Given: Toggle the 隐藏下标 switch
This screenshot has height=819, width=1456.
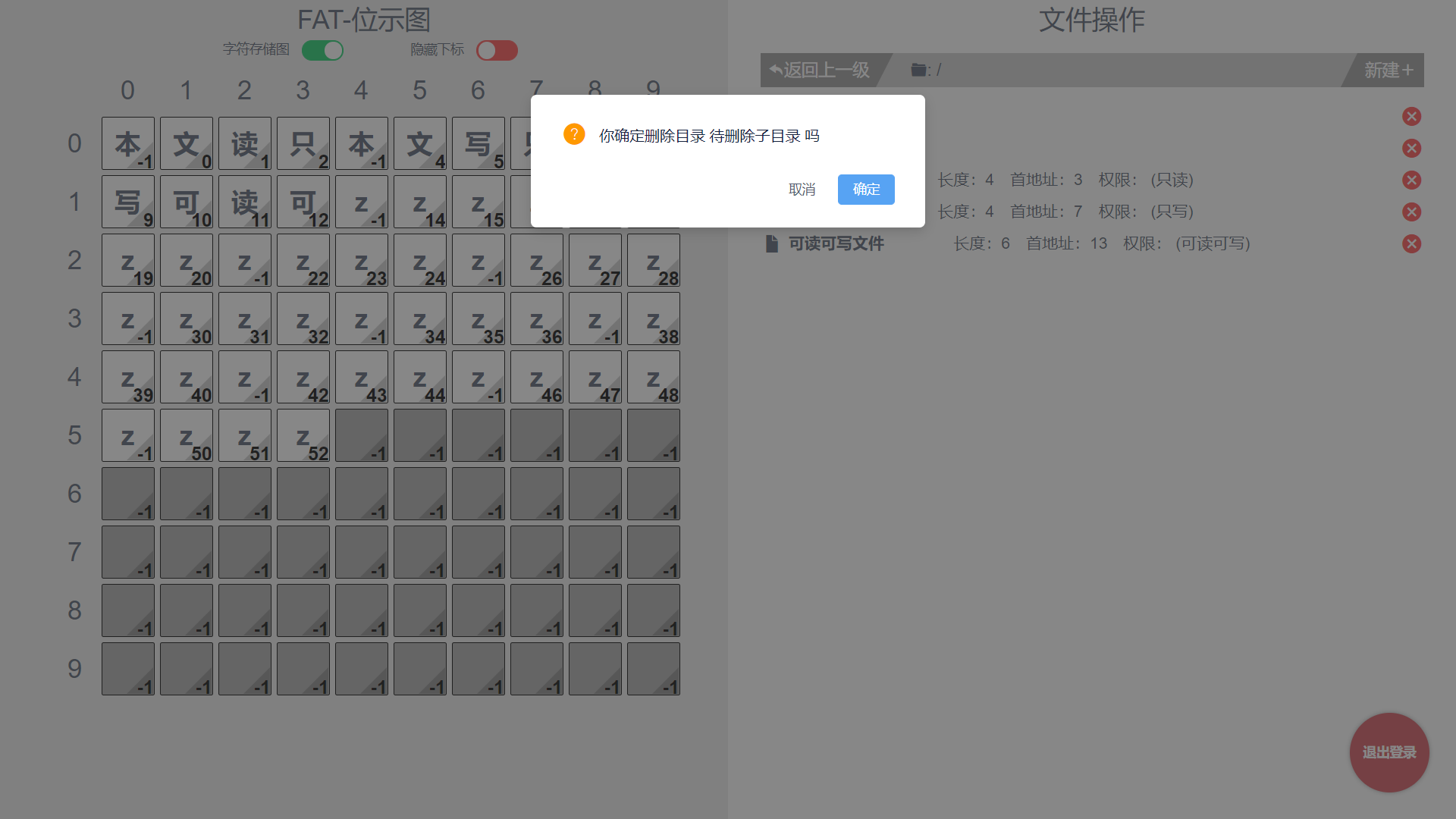Looking at the screenshot, I should coord(497,51).
